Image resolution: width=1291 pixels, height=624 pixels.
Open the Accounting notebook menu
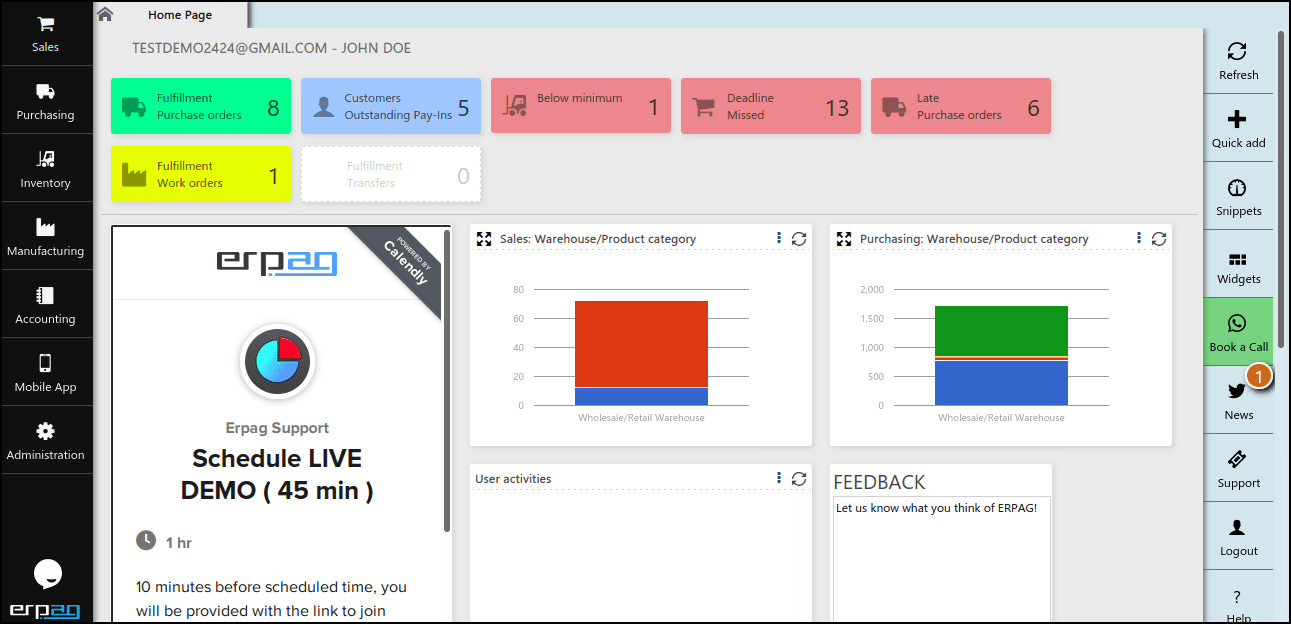point(46,306)
